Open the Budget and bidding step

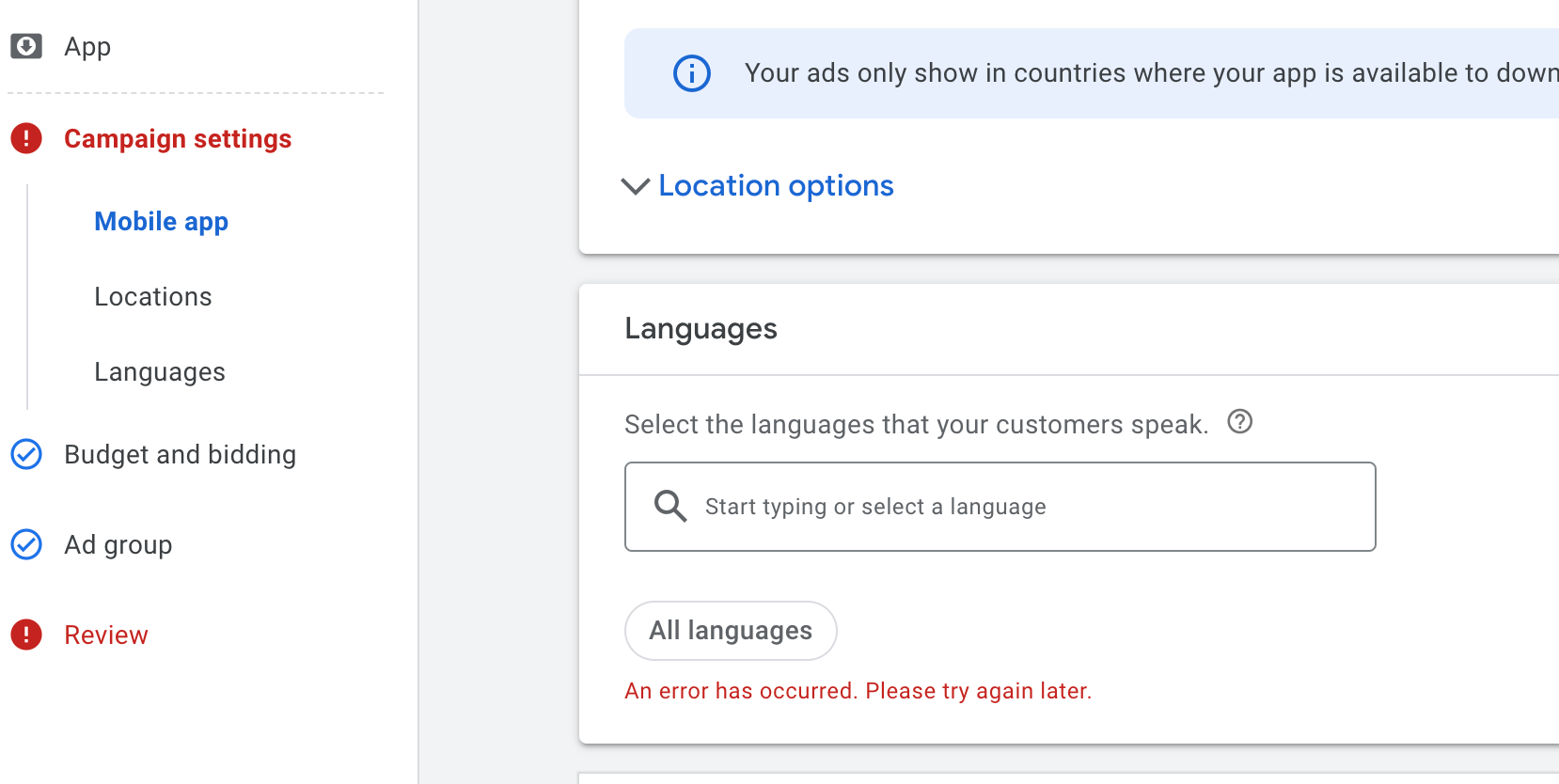[180, 454]
